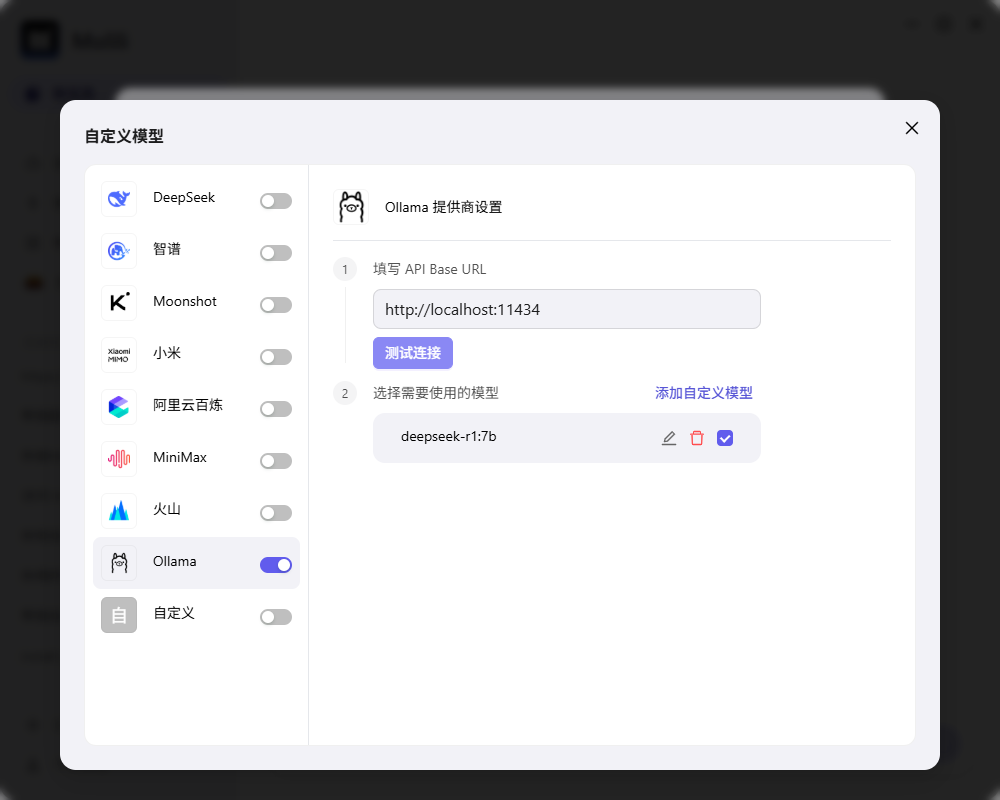Viewport: 1000px width, 800px height.
Task: Click the DeepSeek whale logo icon
Action: [119, 199]
